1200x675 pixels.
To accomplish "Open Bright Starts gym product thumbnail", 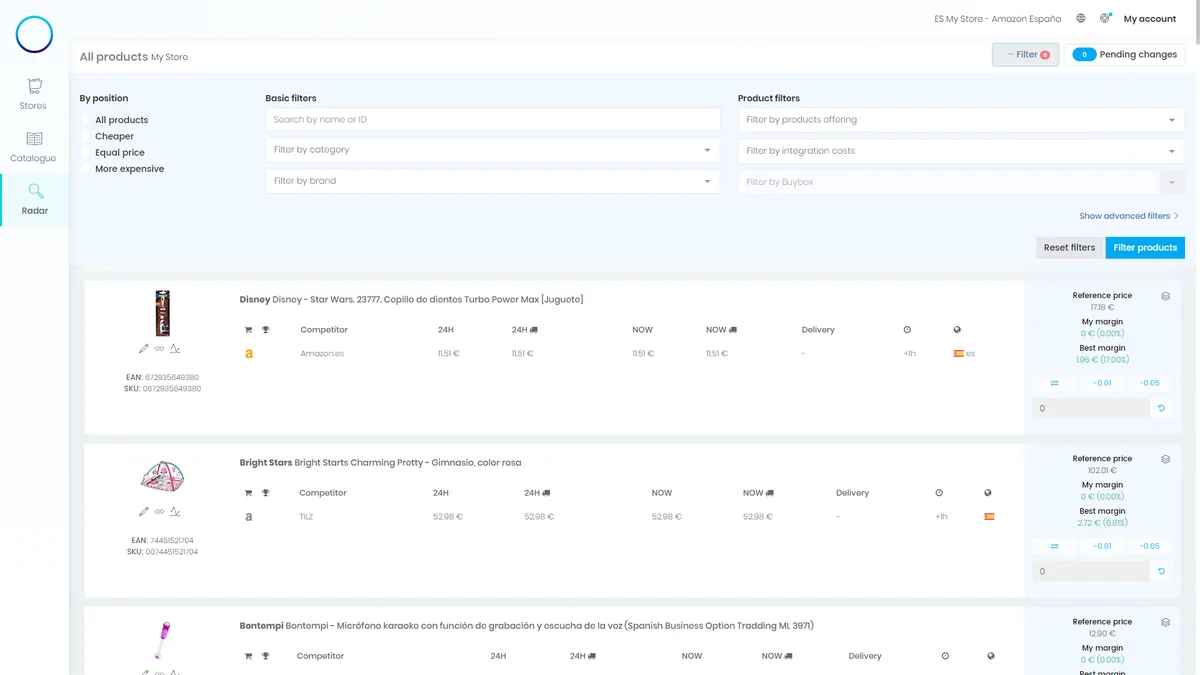I will [162, 477].
